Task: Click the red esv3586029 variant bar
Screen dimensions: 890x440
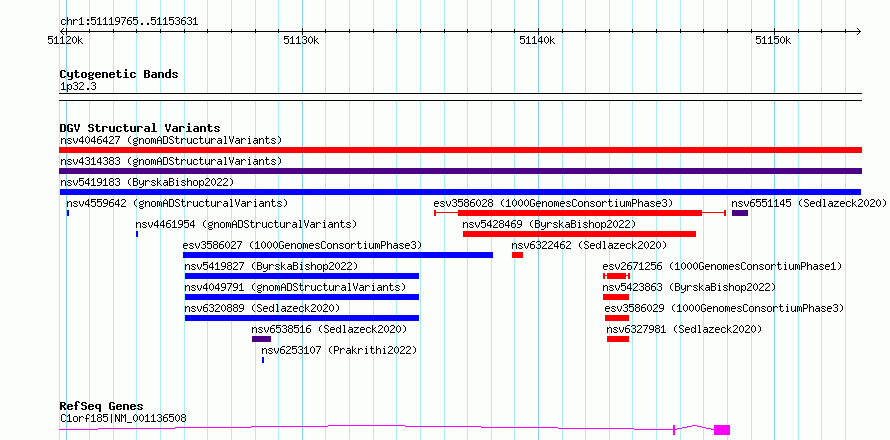Action: click(617, 318)
